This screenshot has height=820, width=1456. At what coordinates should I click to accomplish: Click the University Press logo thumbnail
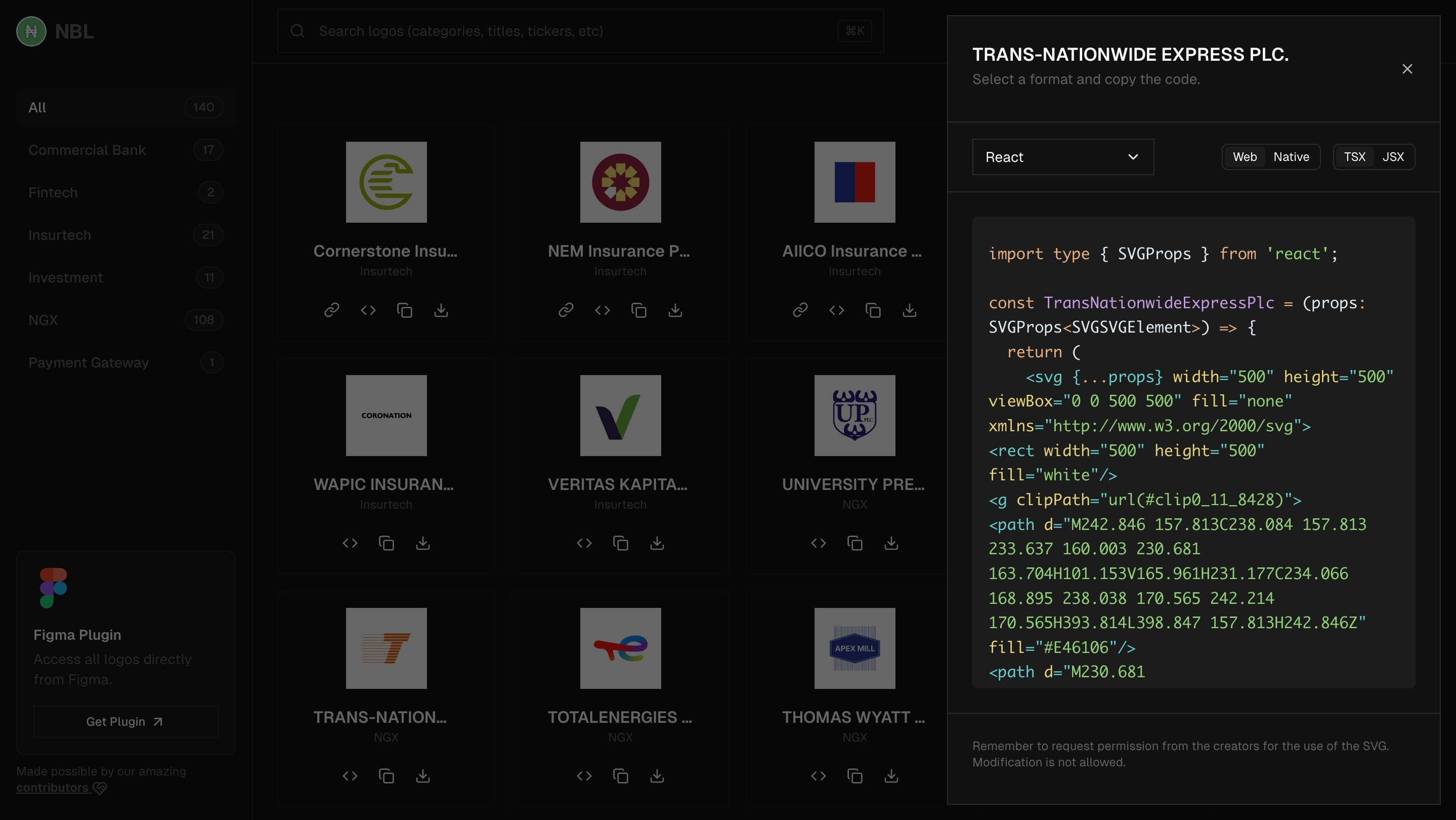coord(854,415)
